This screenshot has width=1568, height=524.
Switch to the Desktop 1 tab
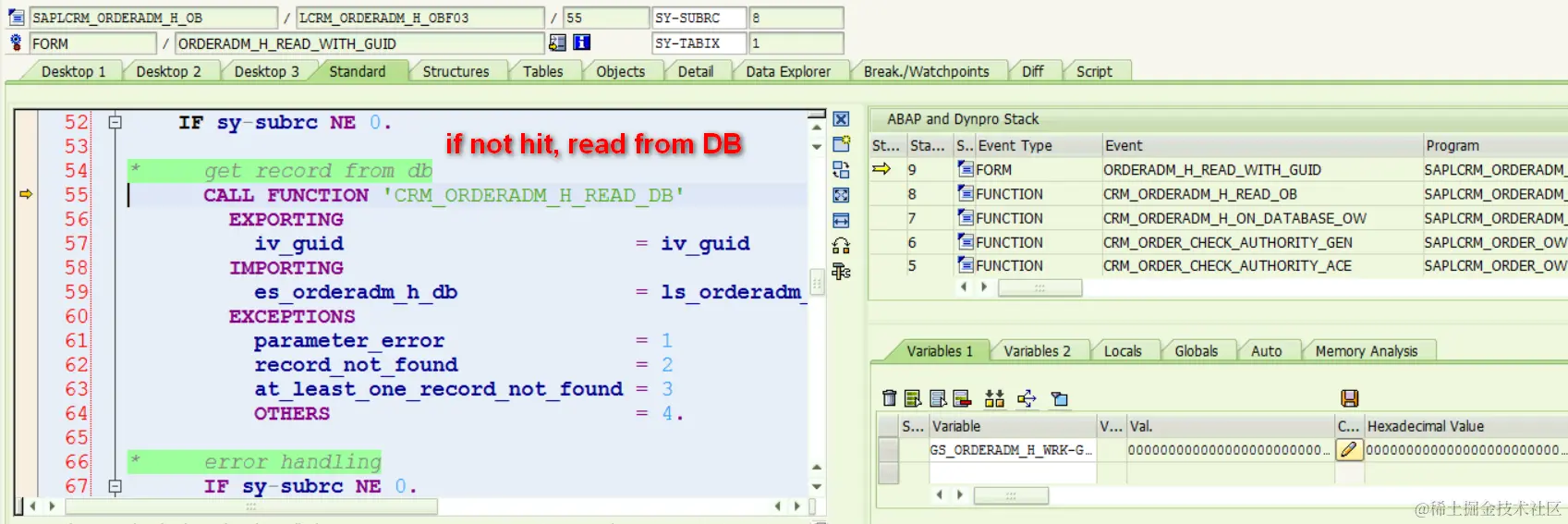[x=73, y=71]
